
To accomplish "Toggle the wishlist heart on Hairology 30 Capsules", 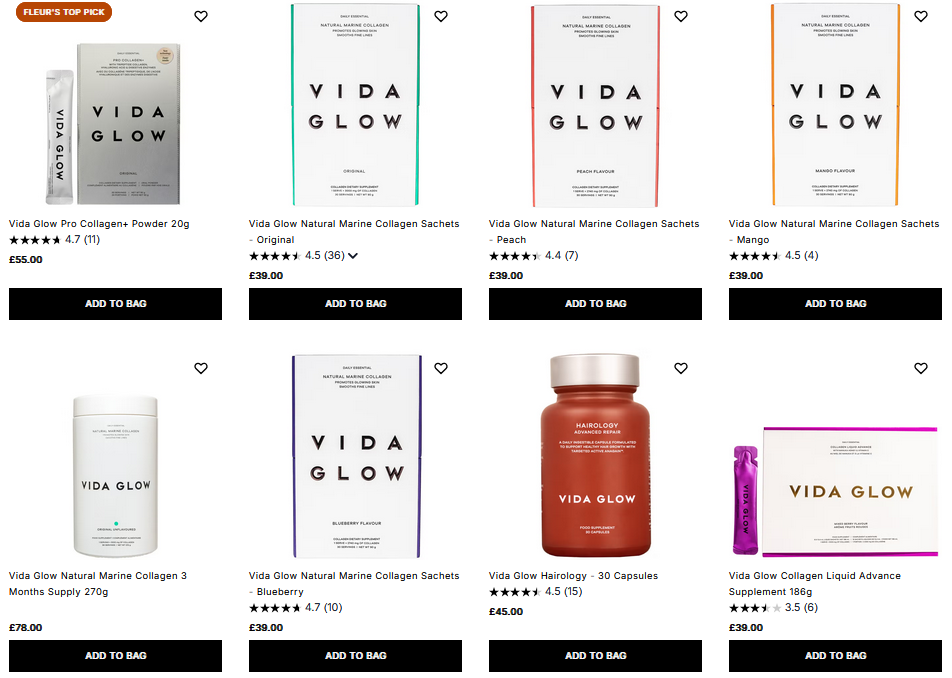I will (x=681, y=368).
